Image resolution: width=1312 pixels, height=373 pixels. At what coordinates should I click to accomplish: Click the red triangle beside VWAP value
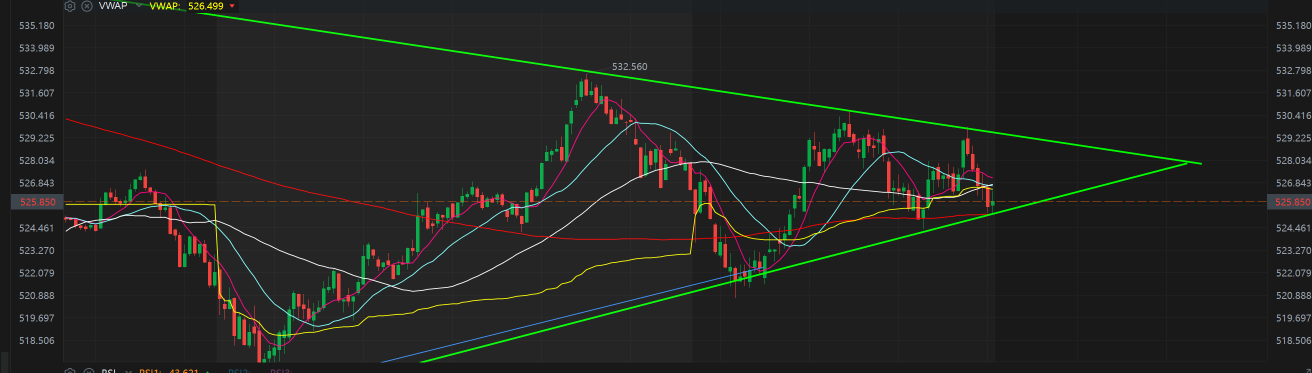pos(232,6)
